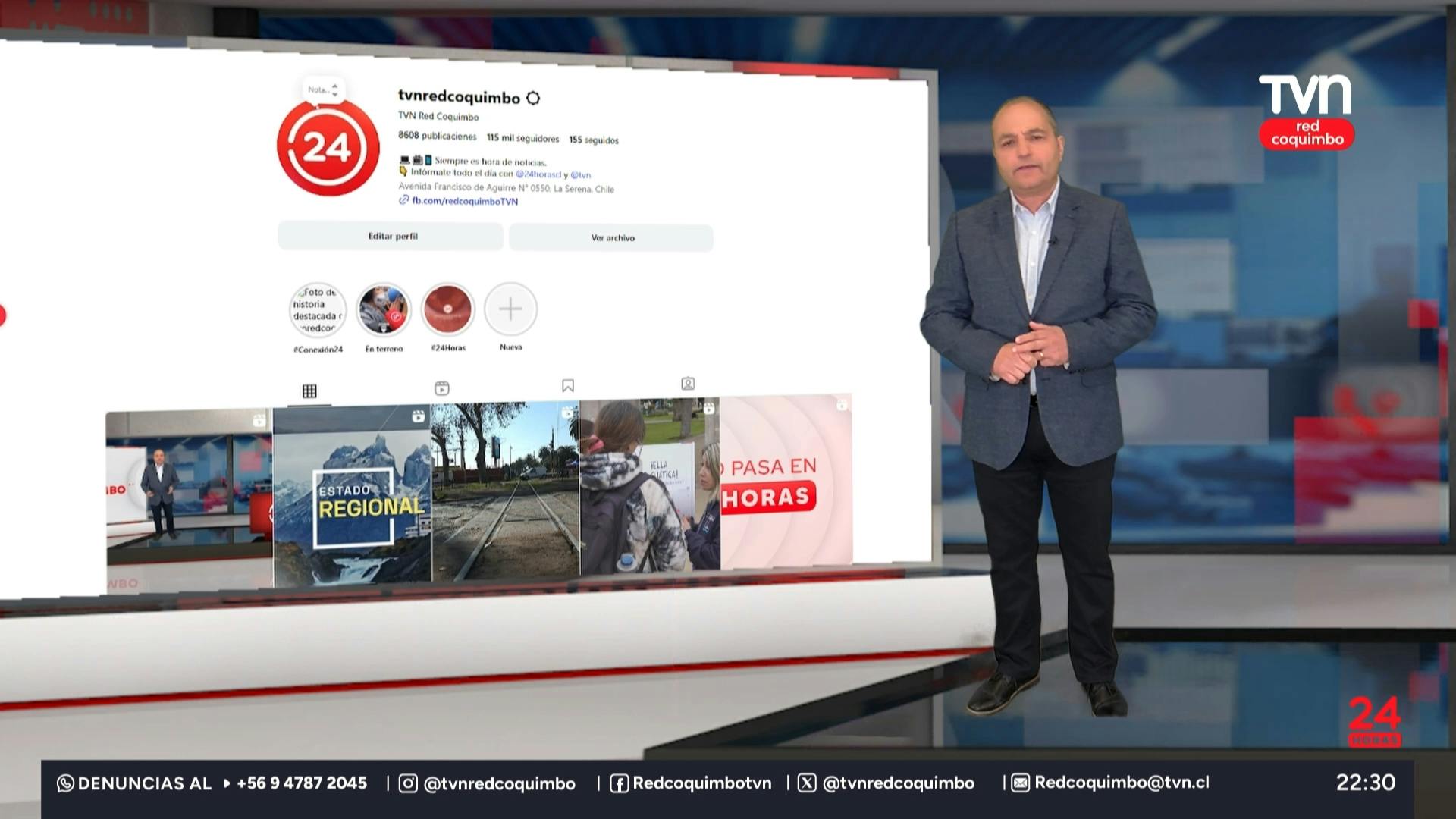Click the '8608 publicaciones' count
This screenshot has height=819, width=1456.
(438, 136)
